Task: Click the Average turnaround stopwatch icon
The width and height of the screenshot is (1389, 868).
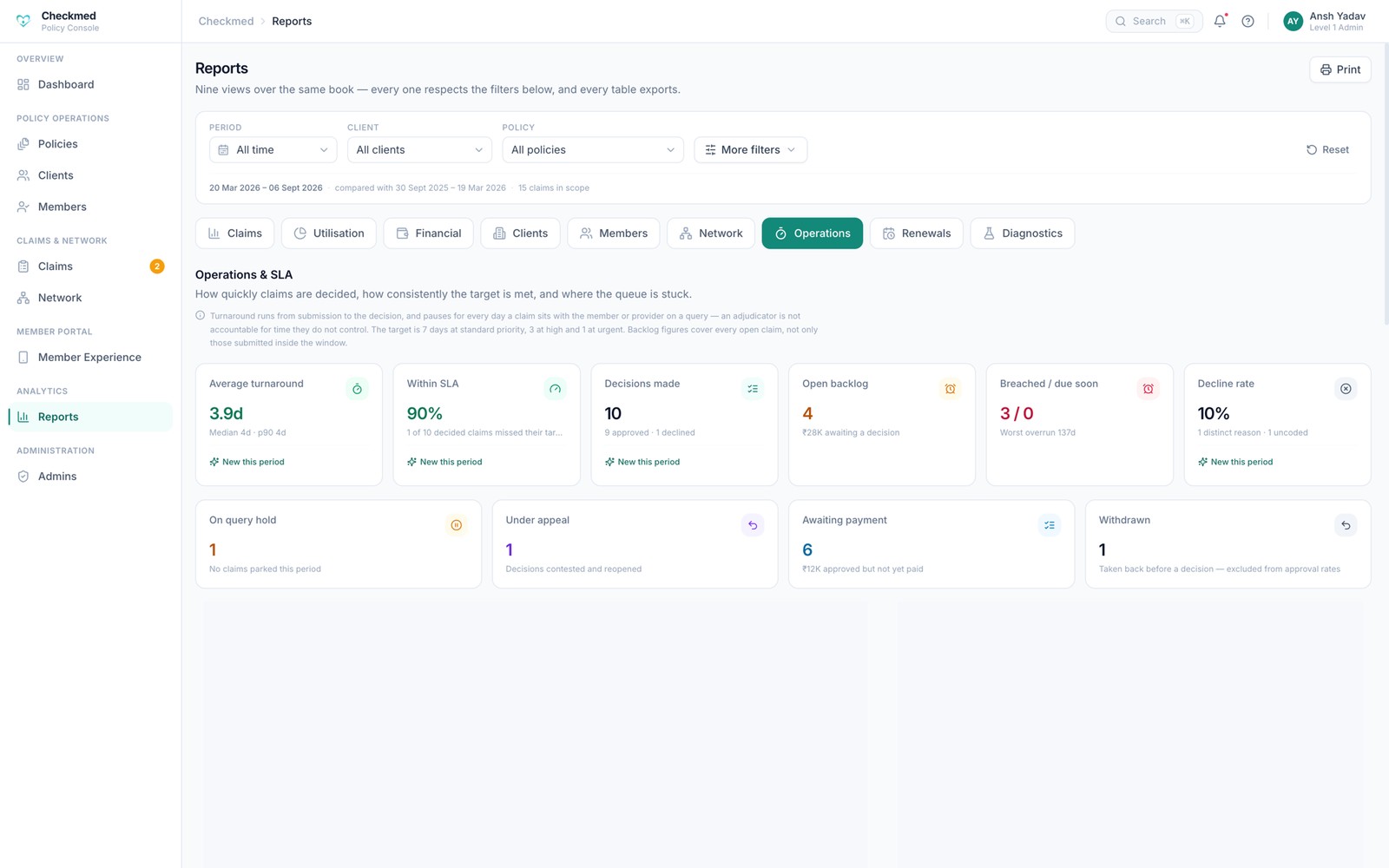Action: click(357, 389)
